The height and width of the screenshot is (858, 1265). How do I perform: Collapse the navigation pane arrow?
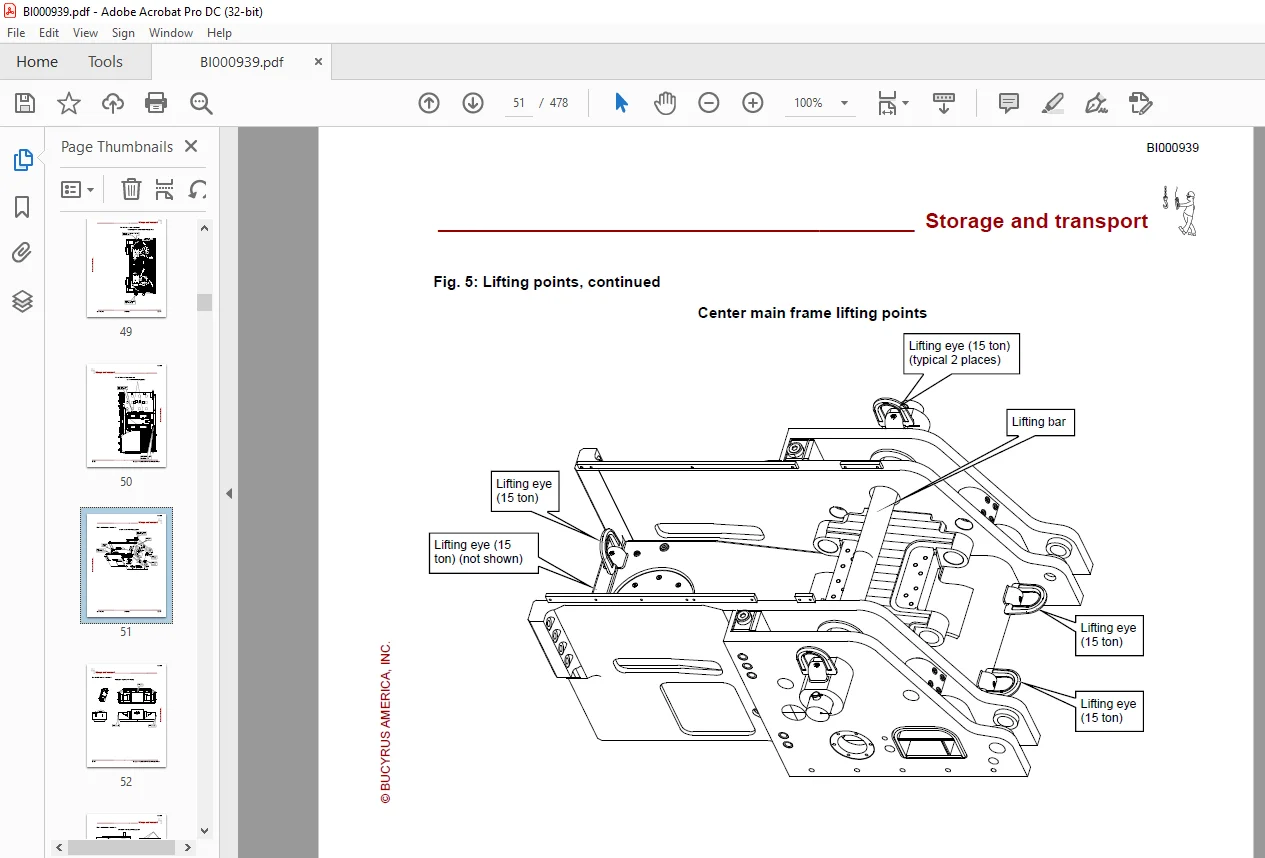pyautogui.click(x=228, y=493)
